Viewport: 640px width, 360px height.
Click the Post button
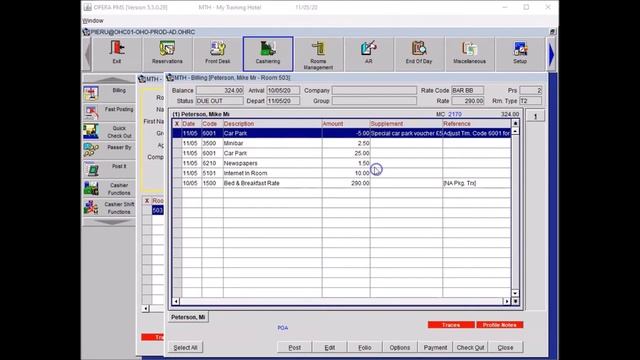click(294, 347)
